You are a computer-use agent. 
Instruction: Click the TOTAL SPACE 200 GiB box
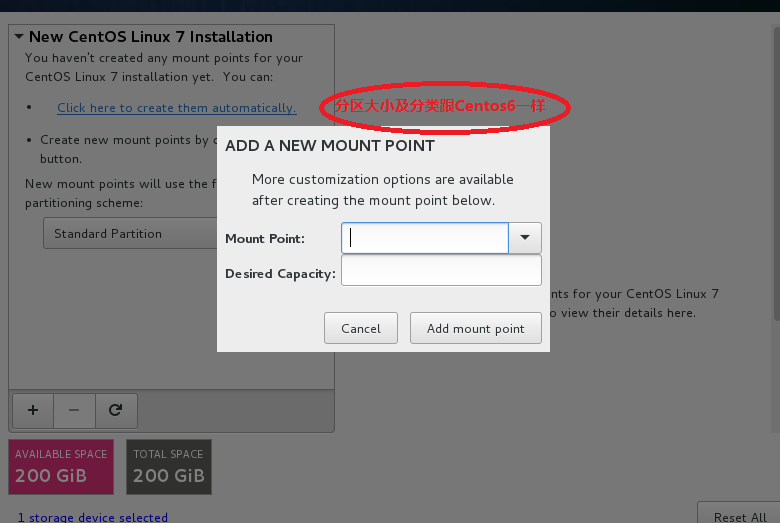tap(169, 467)
